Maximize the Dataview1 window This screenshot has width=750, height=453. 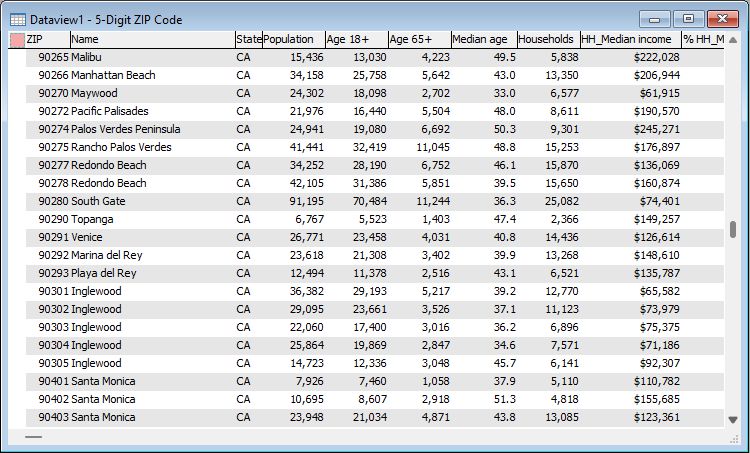pos(688,20)
